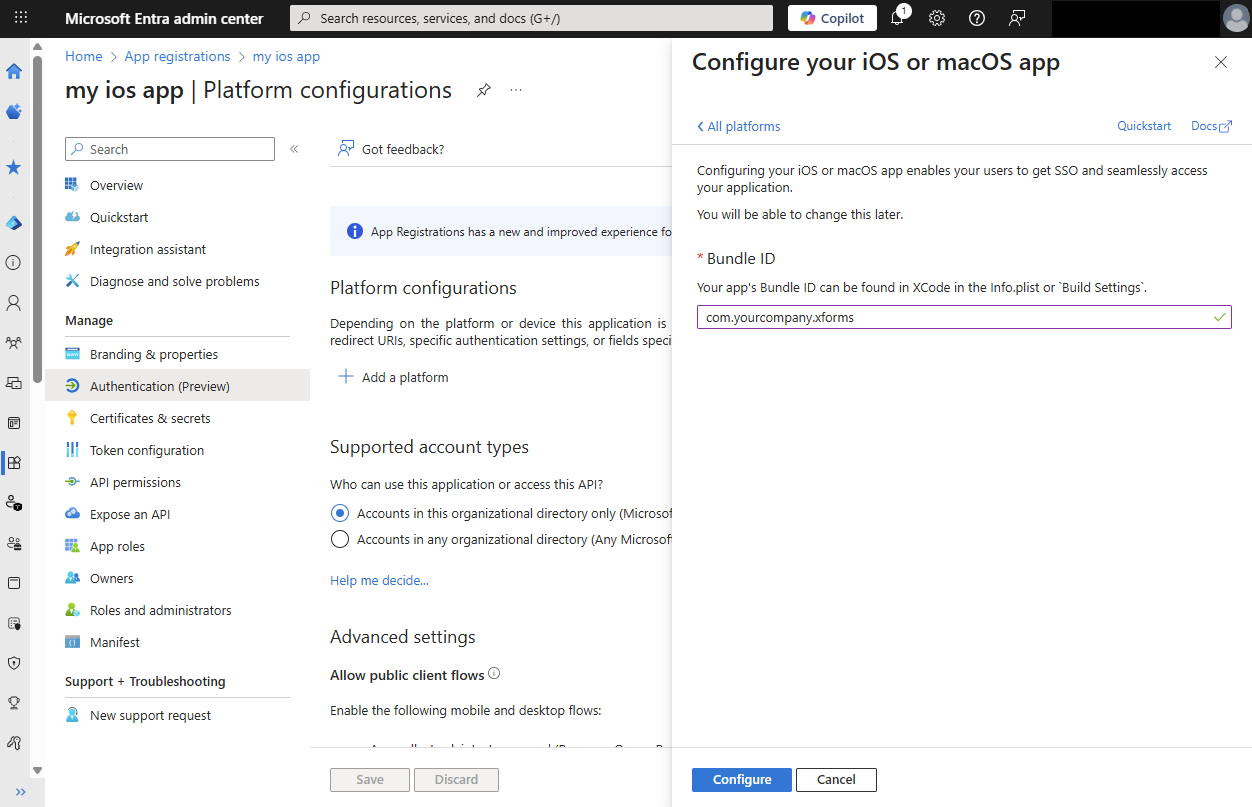Click the Configure button
The height and width of the screenshot is (807, 1252).
tap(742, 779)
